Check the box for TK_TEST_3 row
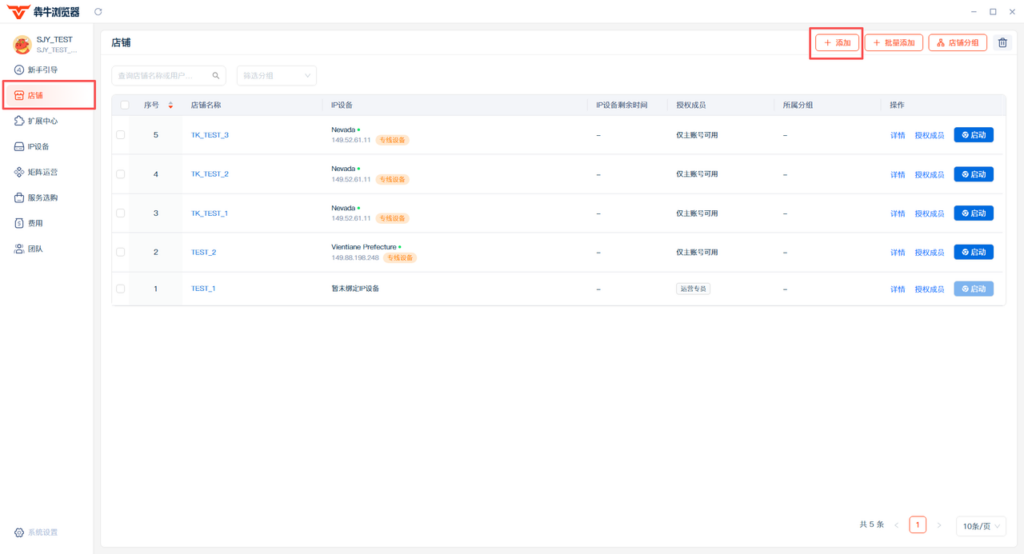This screenshot has width=1024, height=554. click(120, 135)
